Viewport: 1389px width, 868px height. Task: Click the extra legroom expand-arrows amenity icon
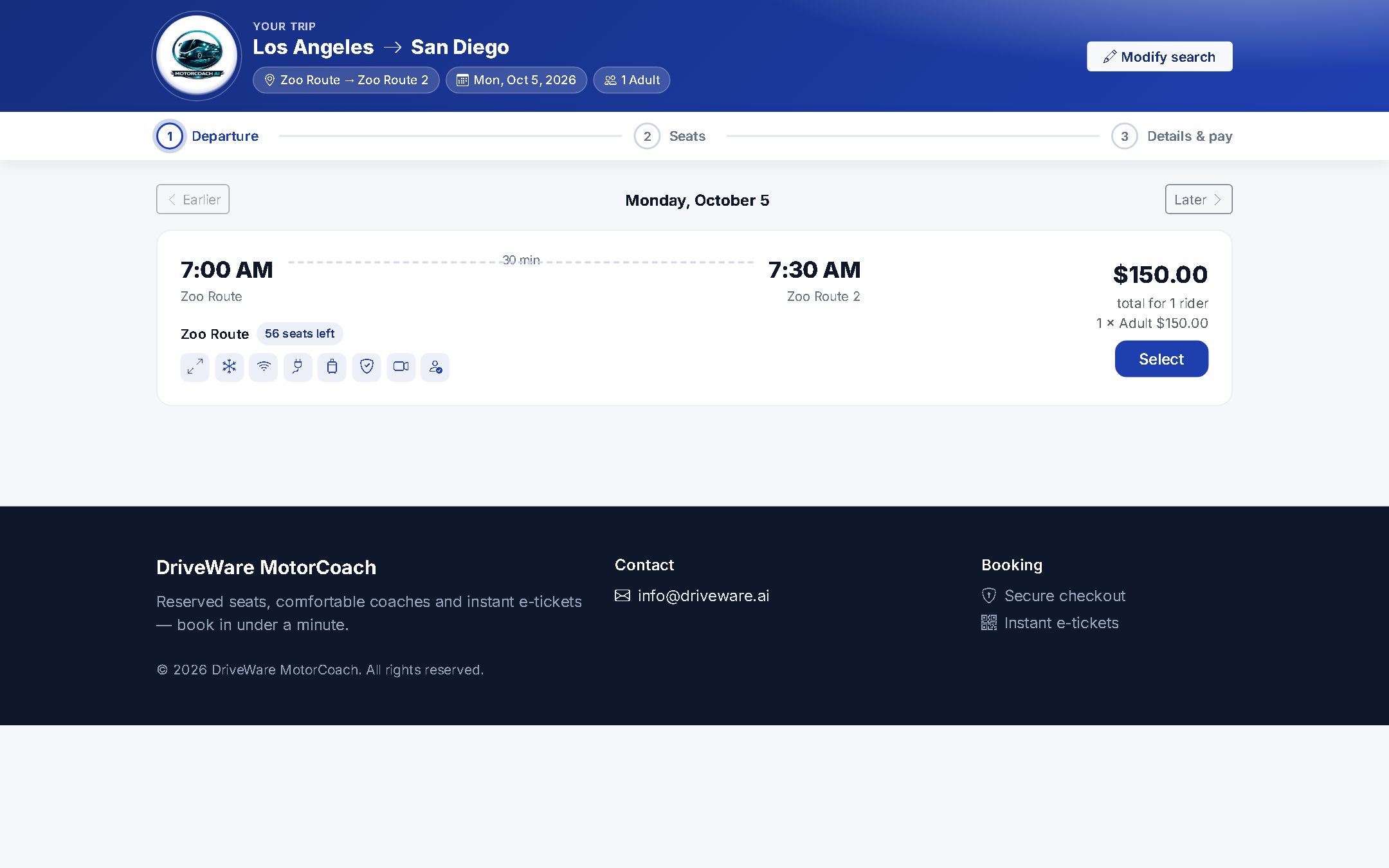point(195,367)
